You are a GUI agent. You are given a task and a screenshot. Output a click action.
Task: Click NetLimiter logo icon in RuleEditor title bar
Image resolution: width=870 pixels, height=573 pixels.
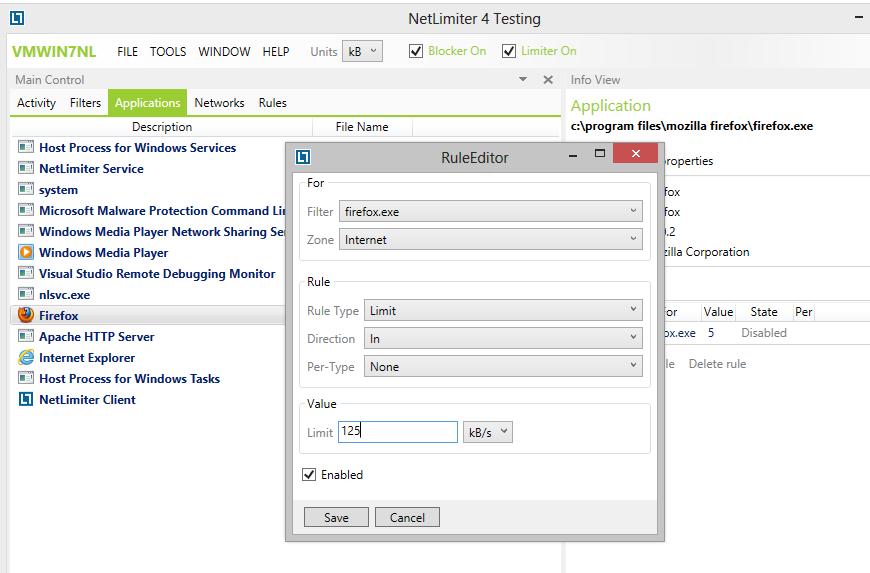coord(303,157)
